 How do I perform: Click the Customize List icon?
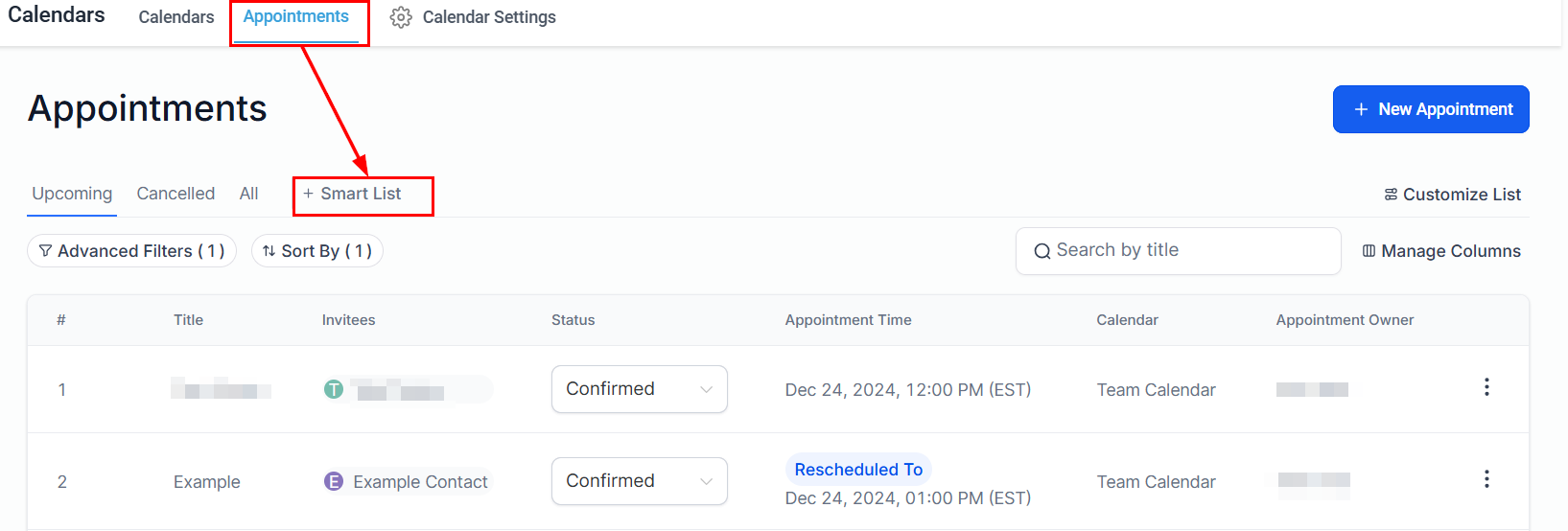coord(1391,195)
